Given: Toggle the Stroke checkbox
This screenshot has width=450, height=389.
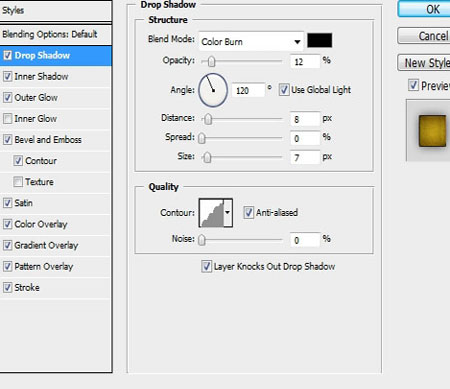Looking at the screenshot, I should [7, 287].
